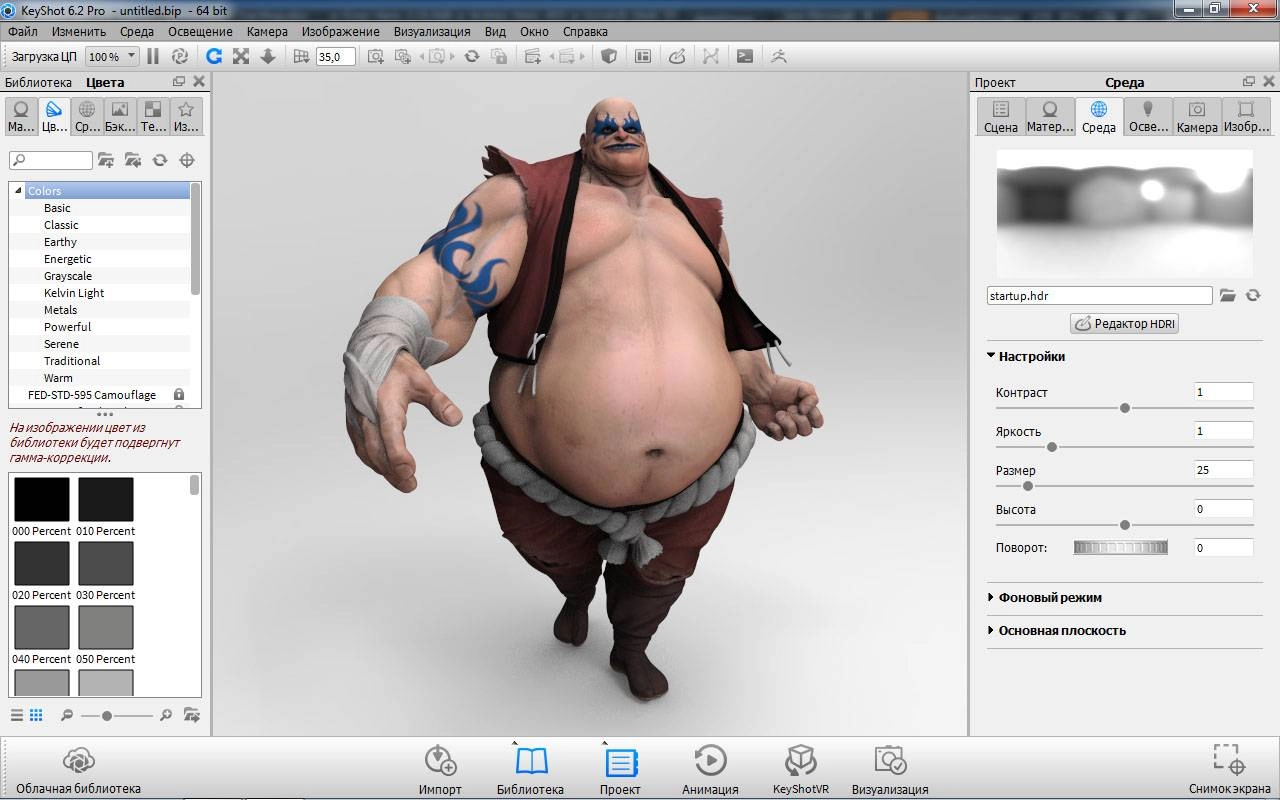This screenshot has height=800, width=1280.
Task: Switch to the Сцена tab
Action: [1000, 116]
